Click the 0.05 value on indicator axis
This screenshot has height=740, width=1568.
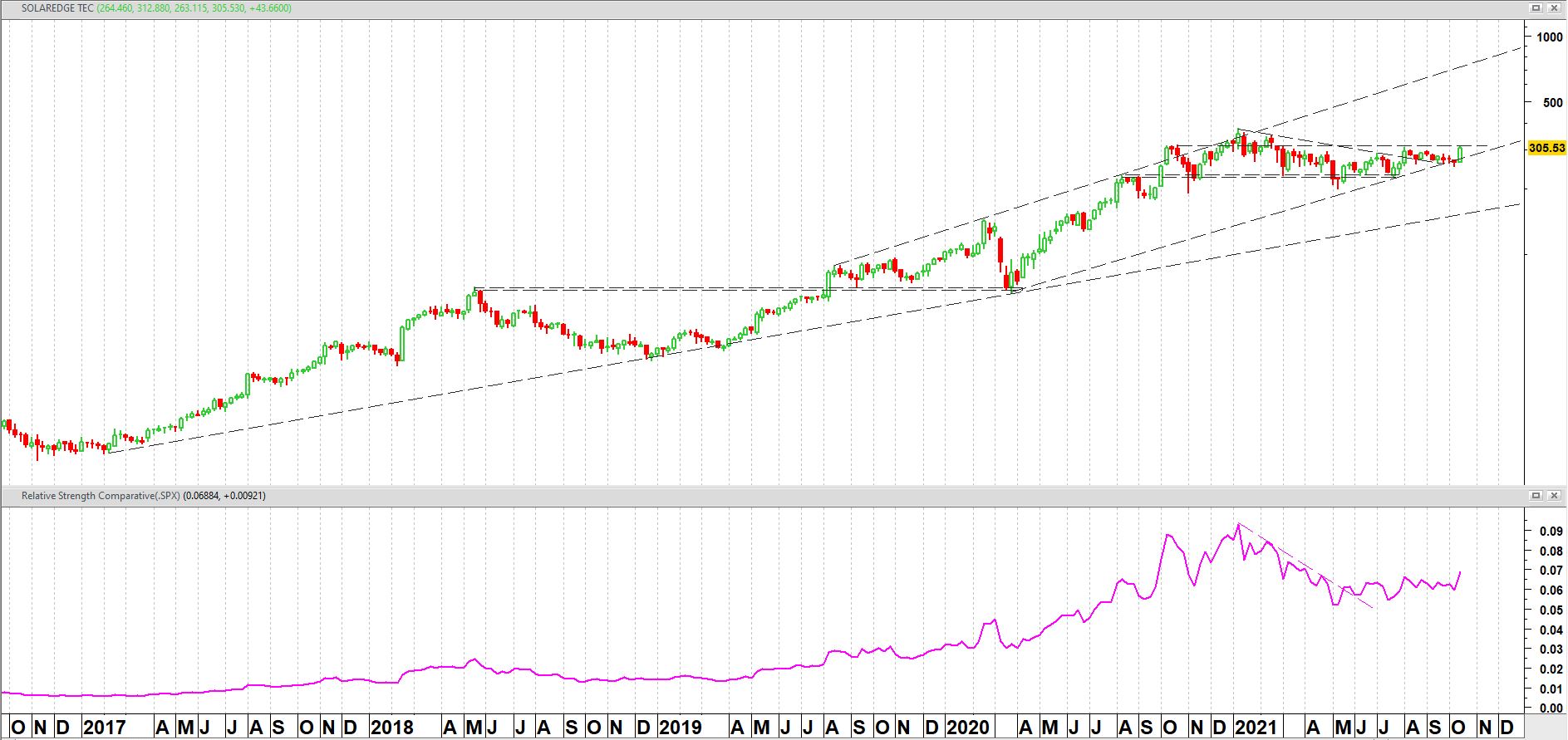[x=1551, y=610]
